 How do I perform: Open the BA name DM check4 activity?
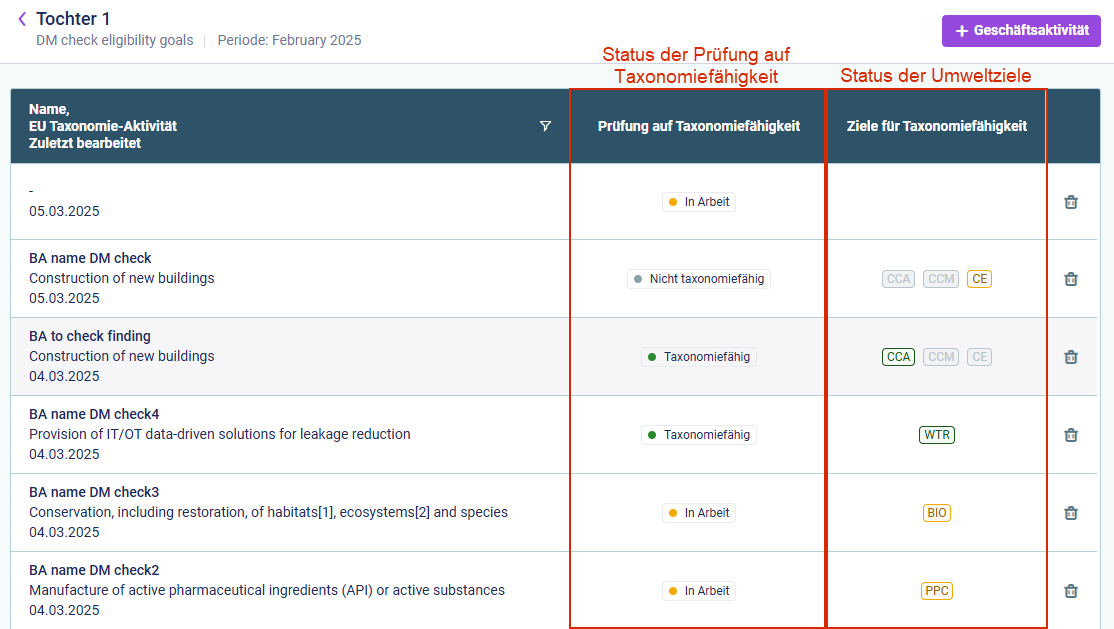[x=94, y=414]
